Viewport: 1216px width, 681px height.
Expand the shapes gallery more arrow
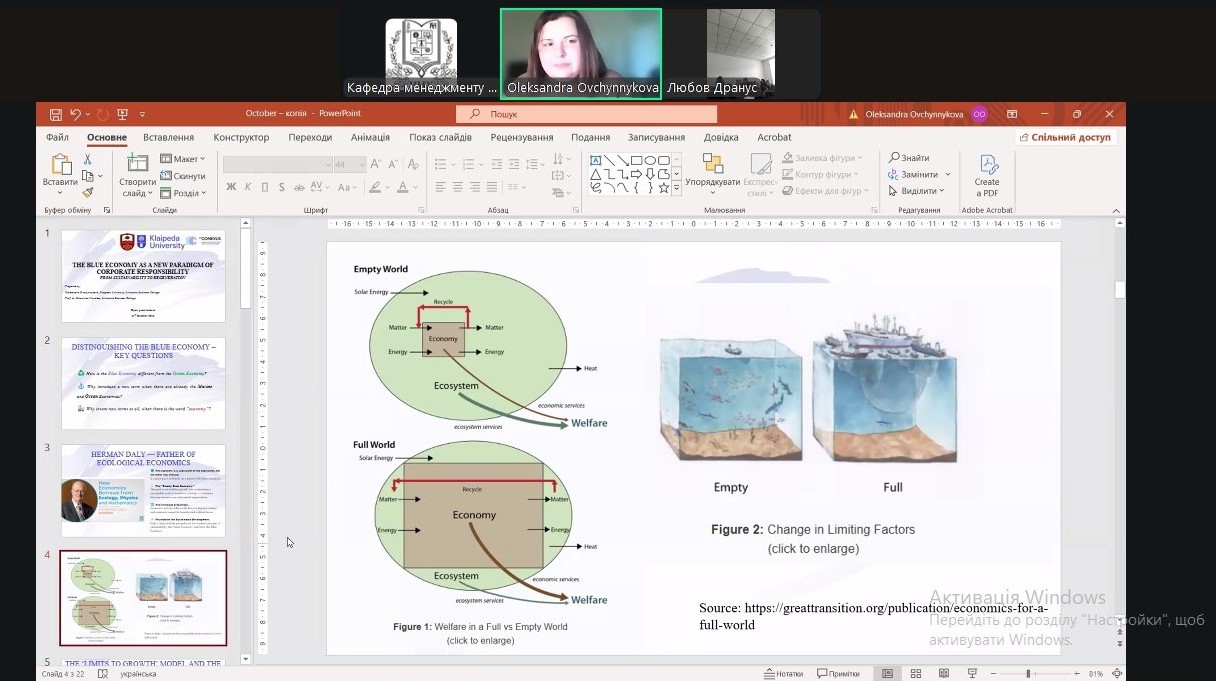coord(676,188)
